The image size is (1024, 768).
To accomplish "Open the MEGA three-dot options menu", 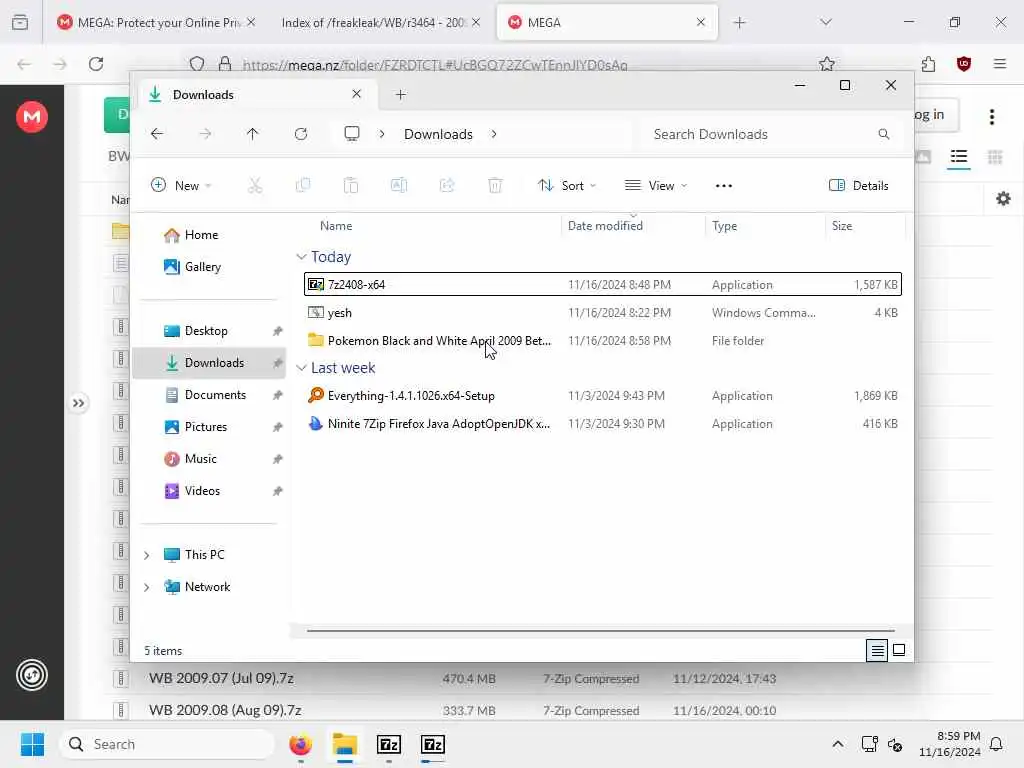I will click(x=992, y=117).
